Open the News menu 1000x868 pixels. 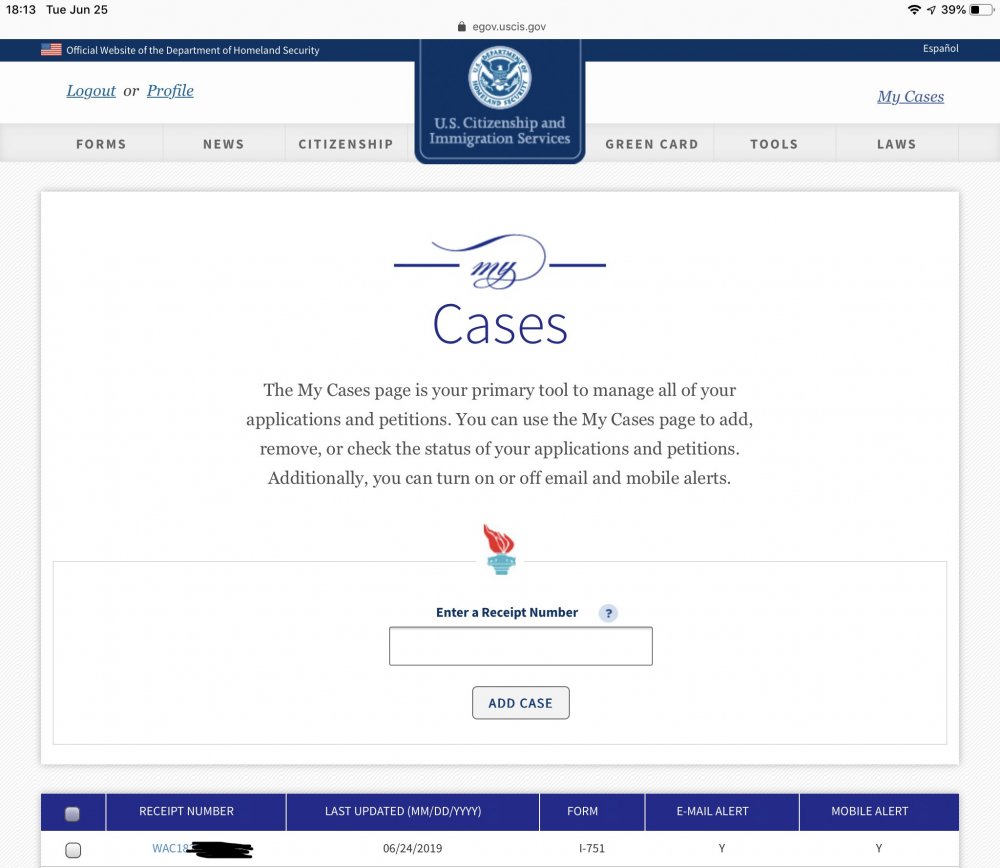coord(223,144)
